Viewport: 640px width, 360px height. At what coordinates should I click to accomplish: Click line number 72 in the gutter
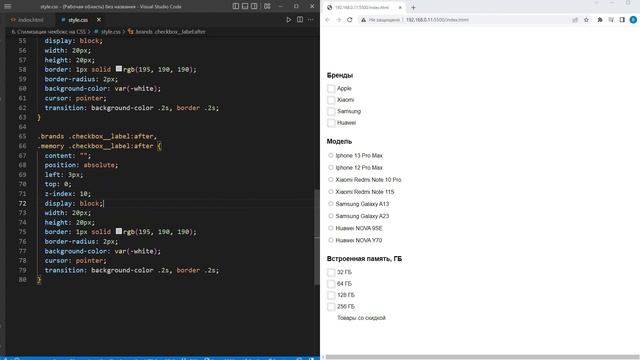22,203
